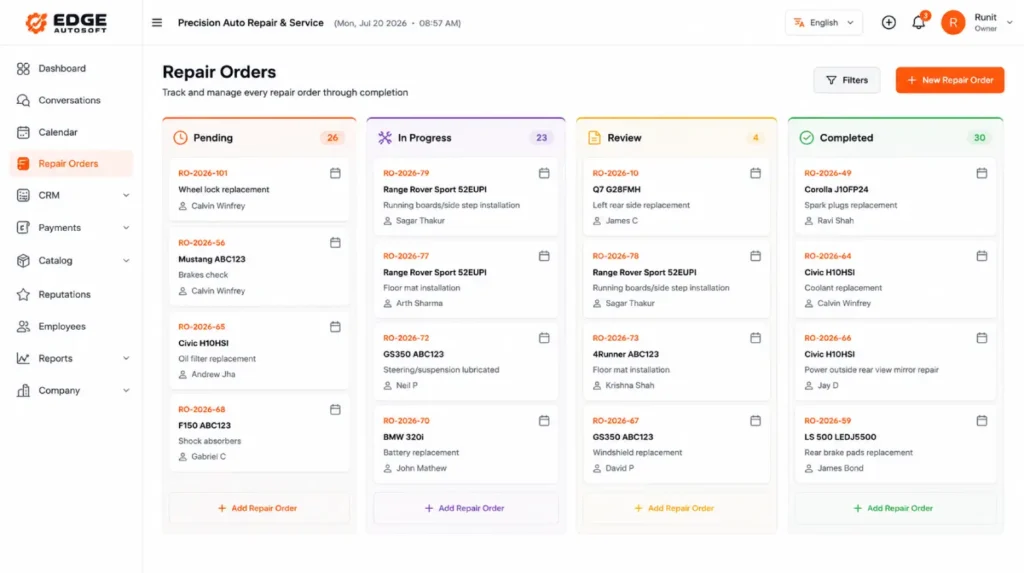Viewport: 1024px width, 573px height.
Task: Click Review count badge 4
Action: pos(756,138)
